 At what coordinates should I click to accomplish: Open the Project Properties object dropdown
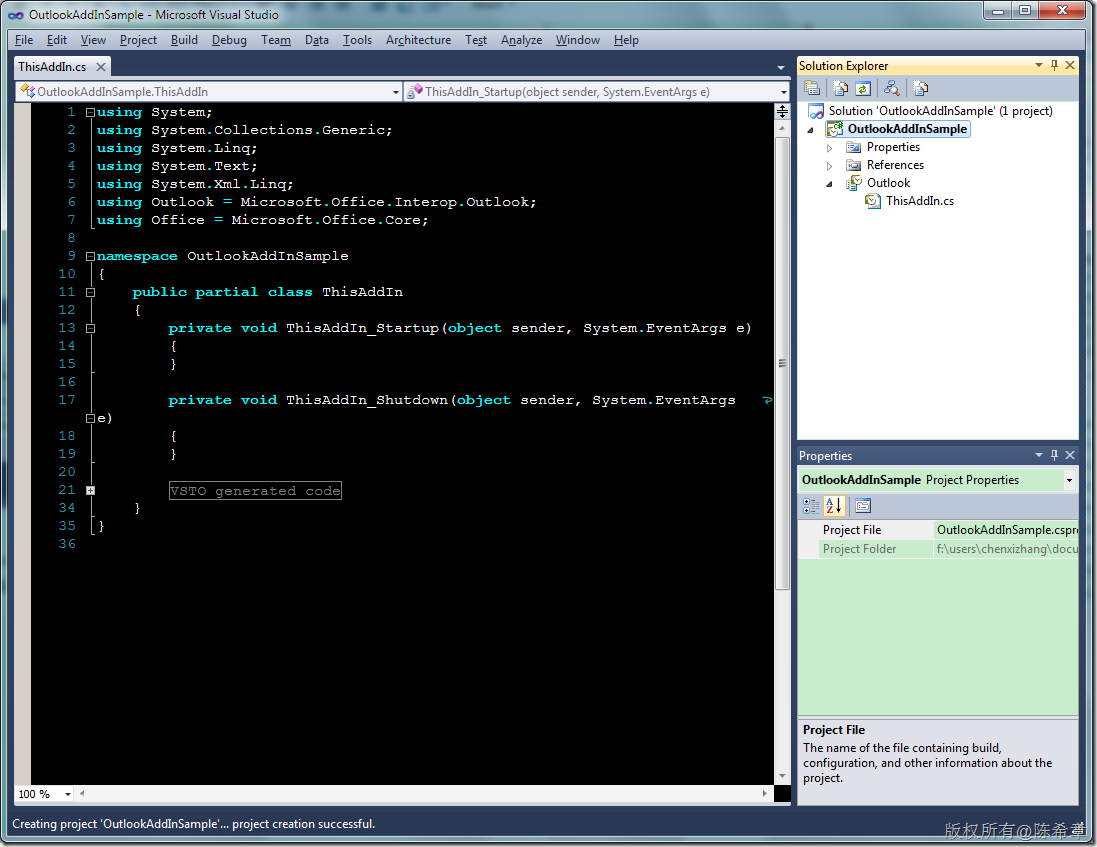click(x=1069, y=480)
